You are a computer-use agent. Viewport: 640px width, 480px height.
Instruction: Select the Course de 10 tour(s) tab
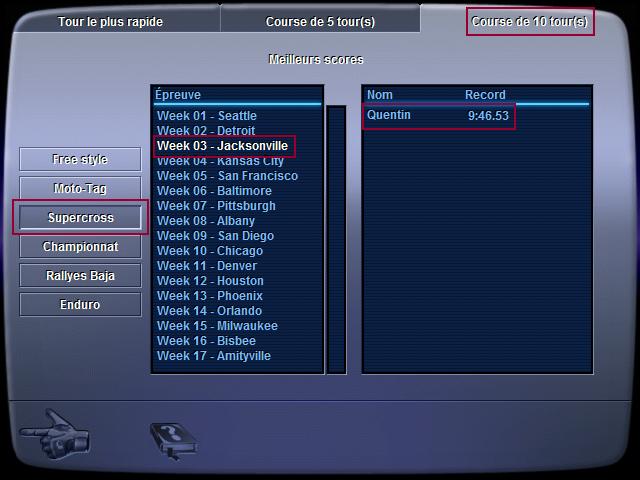pos(530,22)
